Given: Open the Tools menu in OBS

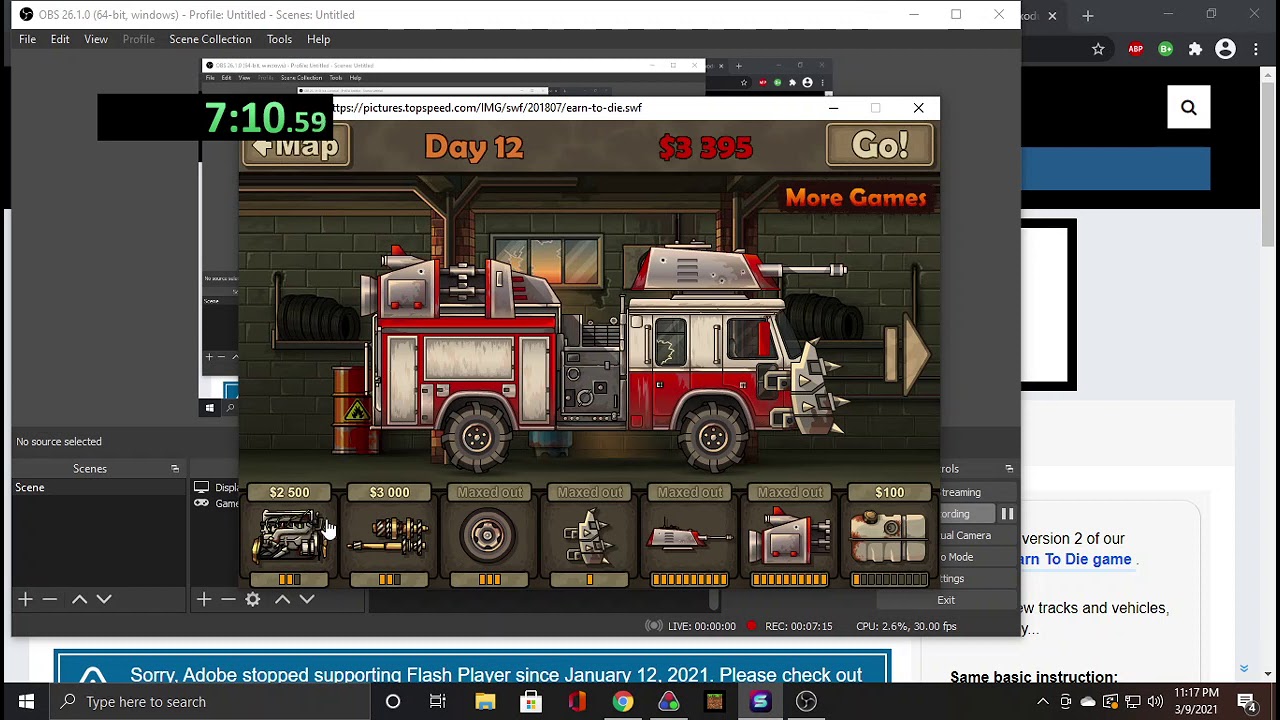Looking at the screenshot, I should click(279, 39).
